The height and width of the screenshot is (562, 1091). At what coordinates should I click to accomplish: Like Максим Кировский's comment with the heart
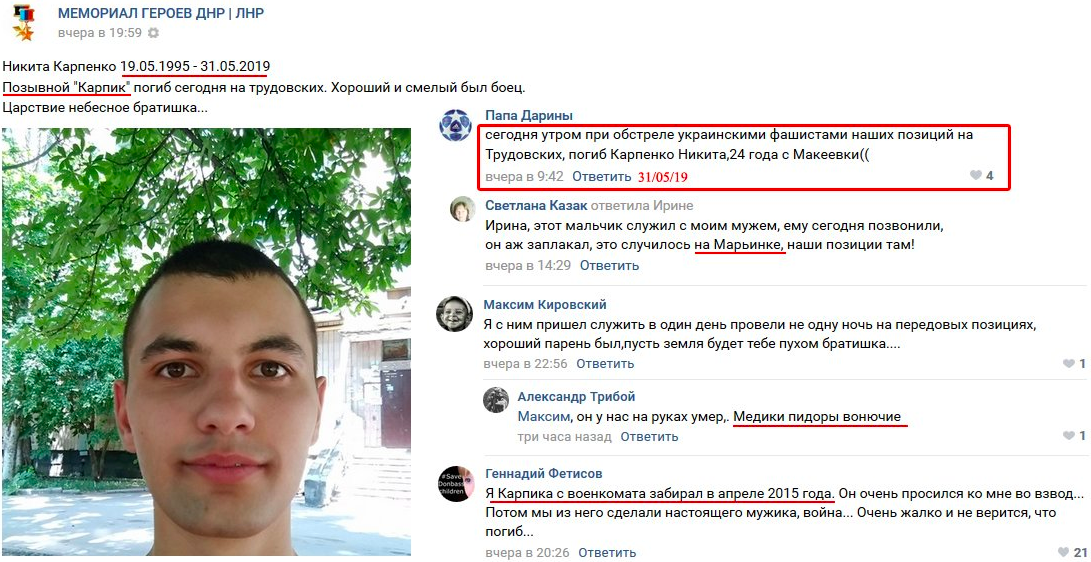1068,364
